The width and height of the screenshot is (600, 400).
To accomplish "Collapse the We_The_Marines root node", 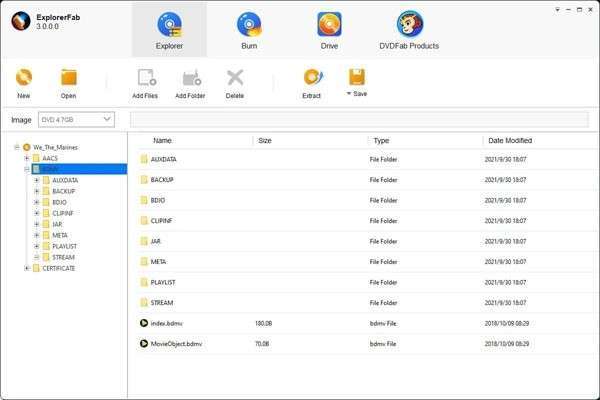I will coord(17,147).
